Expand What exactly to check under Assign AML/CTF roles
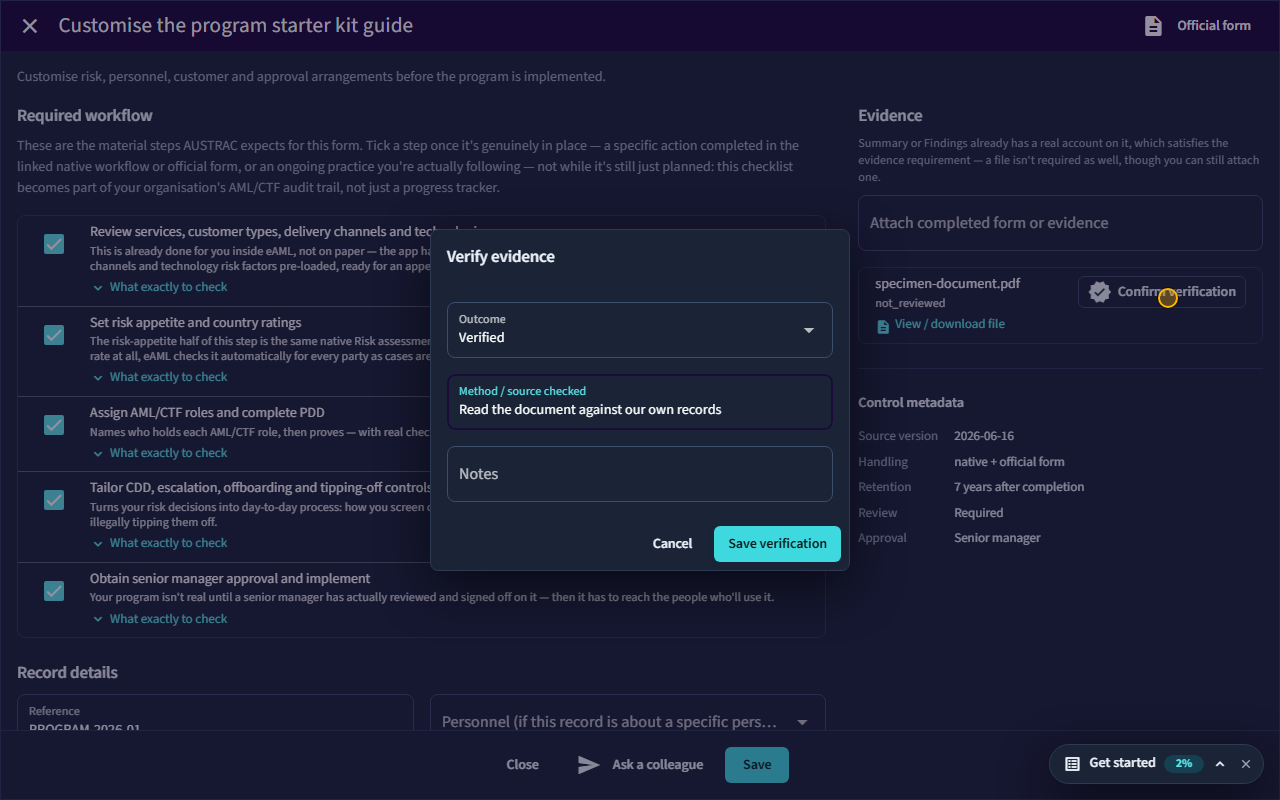The height and width of the screenshot is (800, 1280). point(160,453)
